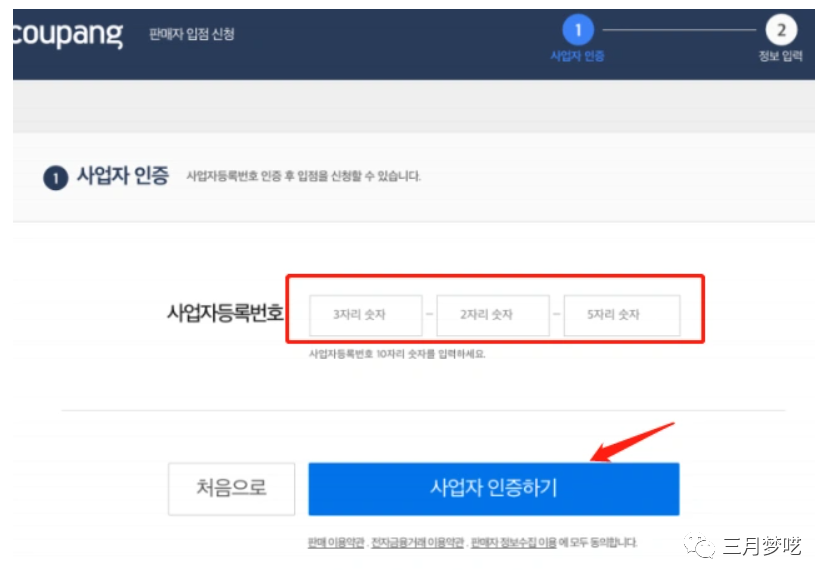The image size is (828, 582).
Task: Click the 사업자 인증 section heading
Action: coord(123,175)
